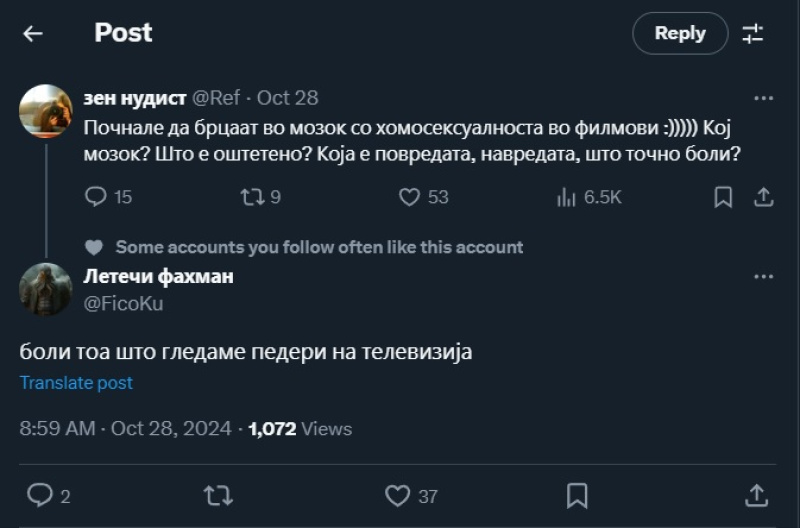Open replies on the first post
This screenshot has height=528, width=800.
(96, 197)
